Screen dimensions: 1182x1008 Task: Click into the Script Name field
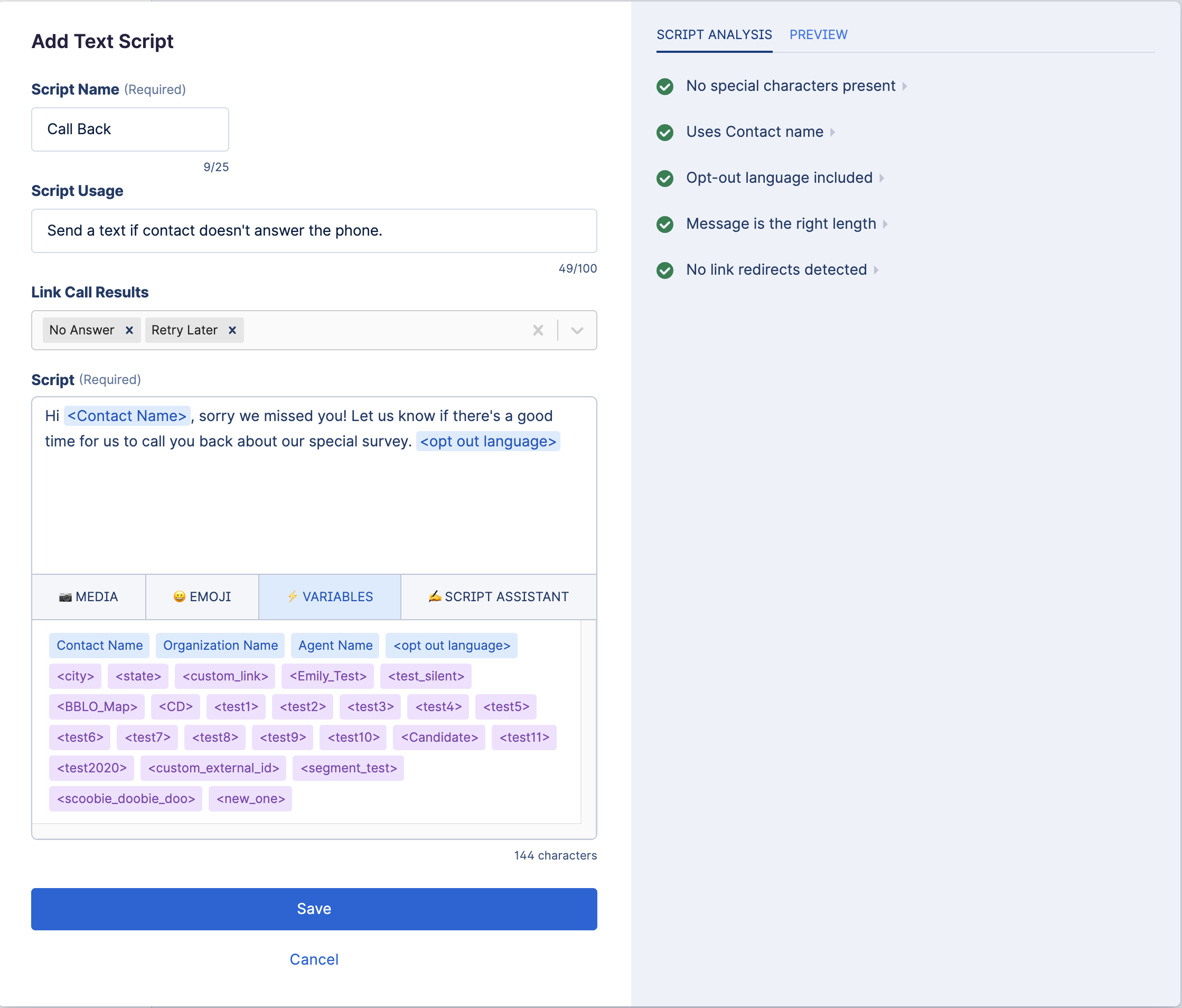130,129
